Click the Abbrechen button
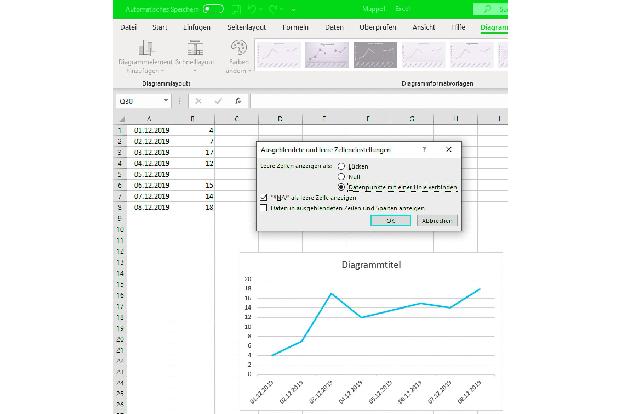 (436, 221)
